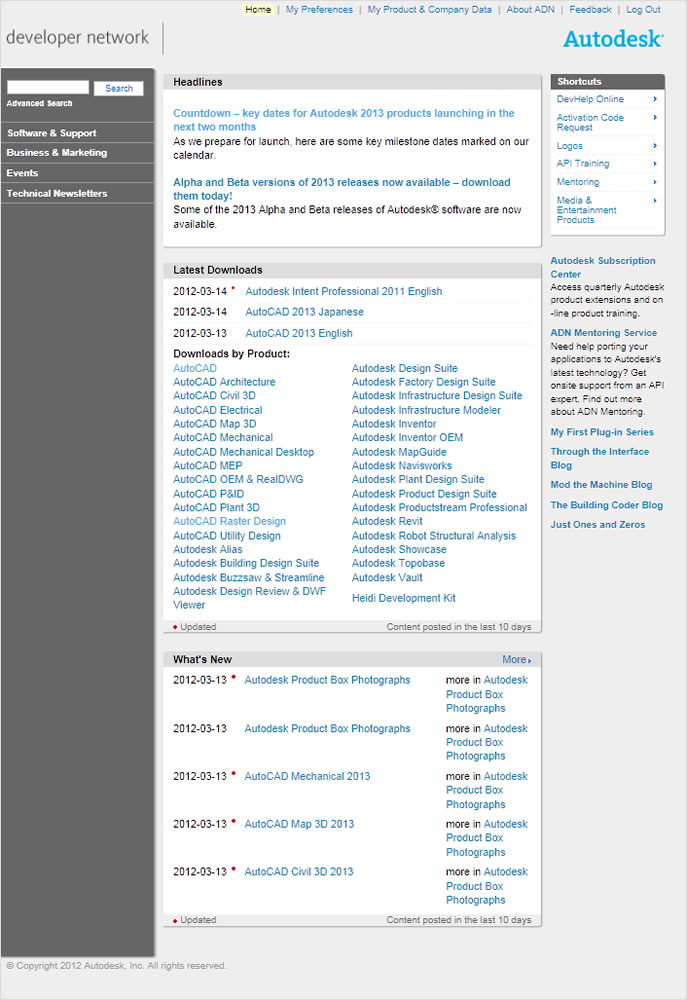Click the search text field

pyautogui.click(x=48, y=88)
